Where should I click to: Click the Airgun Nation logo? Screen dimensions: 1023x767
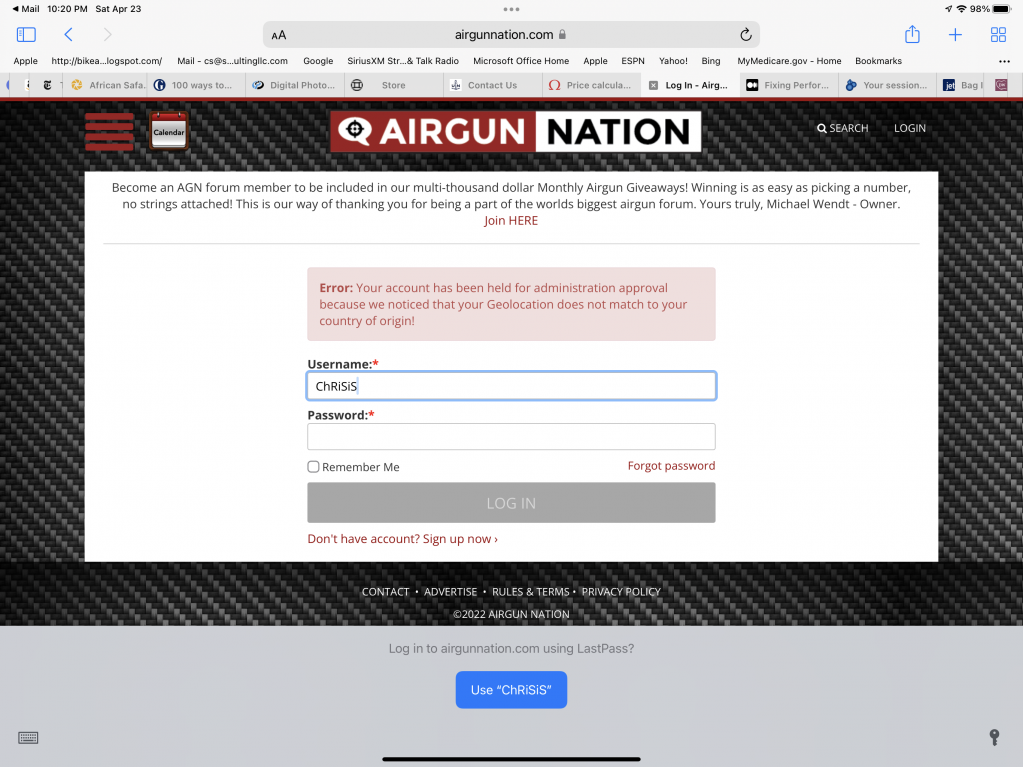coord(515,131)
